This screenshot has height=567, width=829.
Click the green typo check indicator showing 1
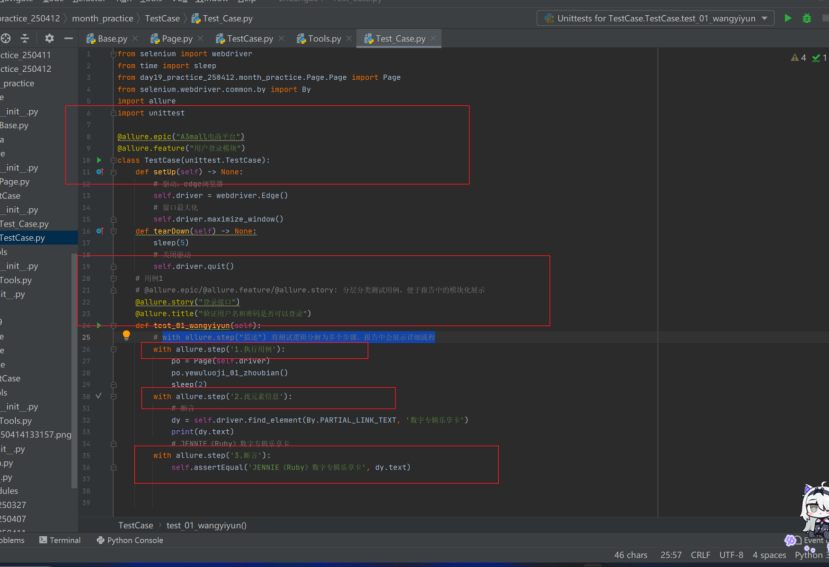819,58
